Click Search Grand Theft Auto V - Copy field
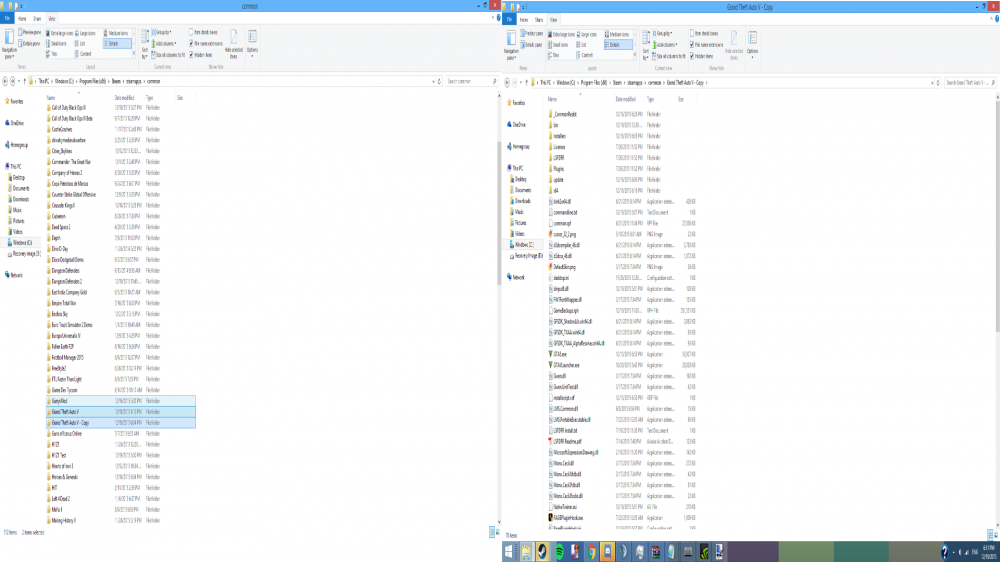 969,83
